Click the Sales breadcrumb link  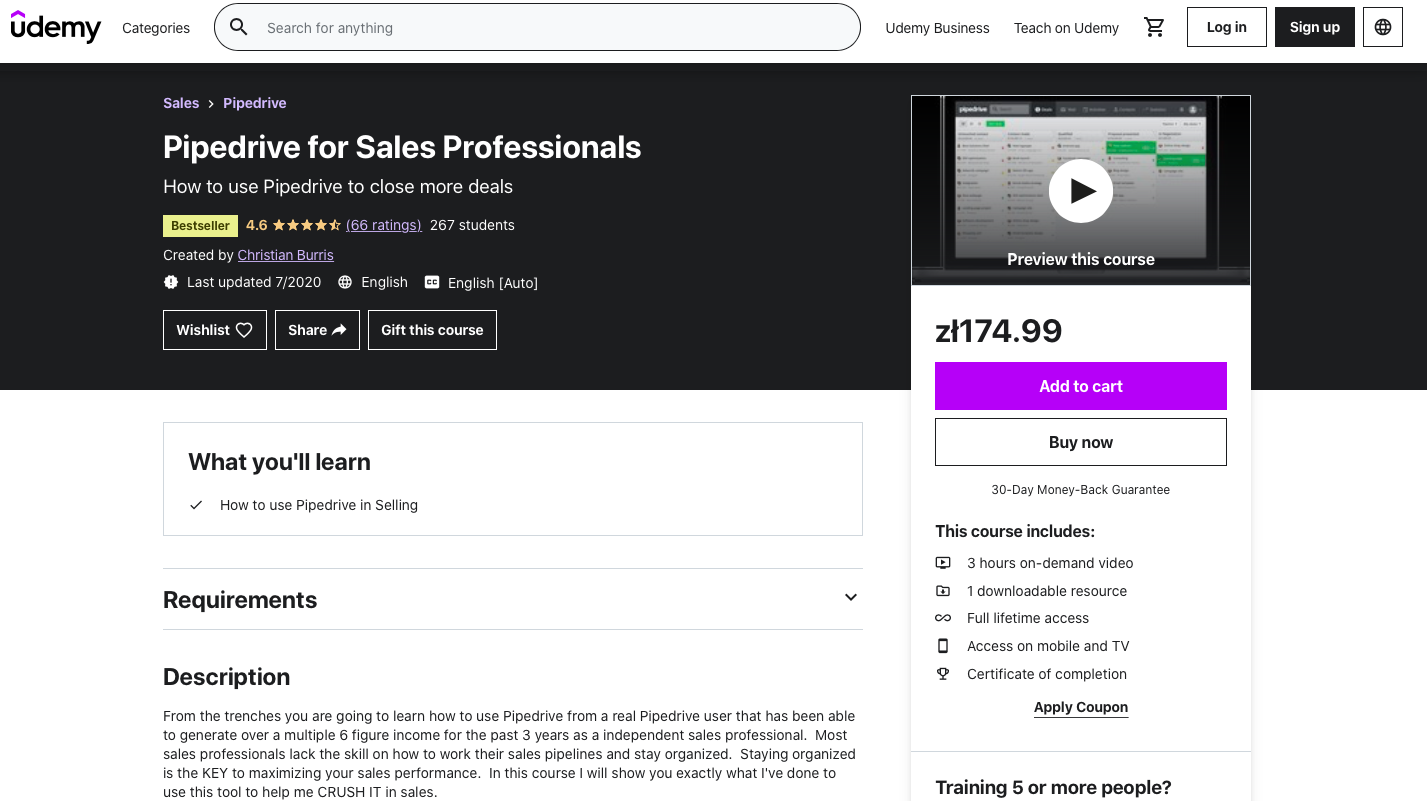[x=181, y=103]
